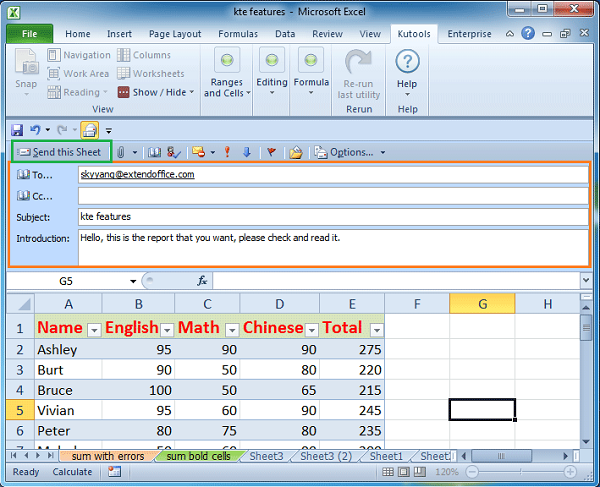Viewport: 600px width, 487px height.
Task: Switch to the Data ribbon tab
Action: (285, 34)
